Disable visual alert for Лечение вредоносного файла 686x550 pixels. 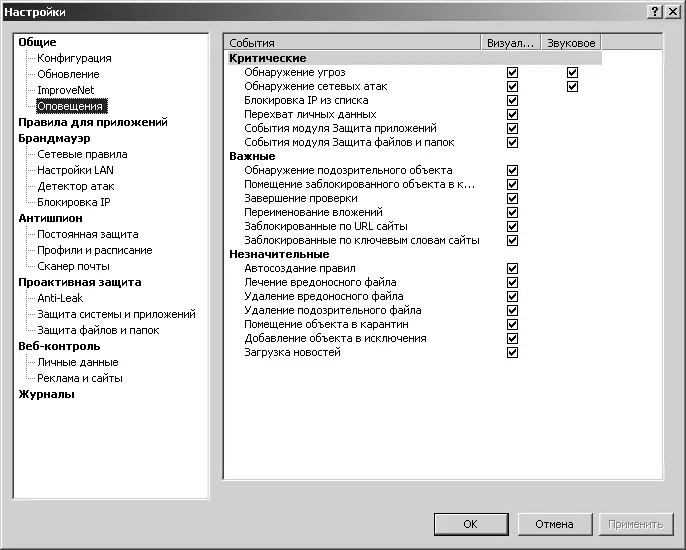click(x=513, y=283)
